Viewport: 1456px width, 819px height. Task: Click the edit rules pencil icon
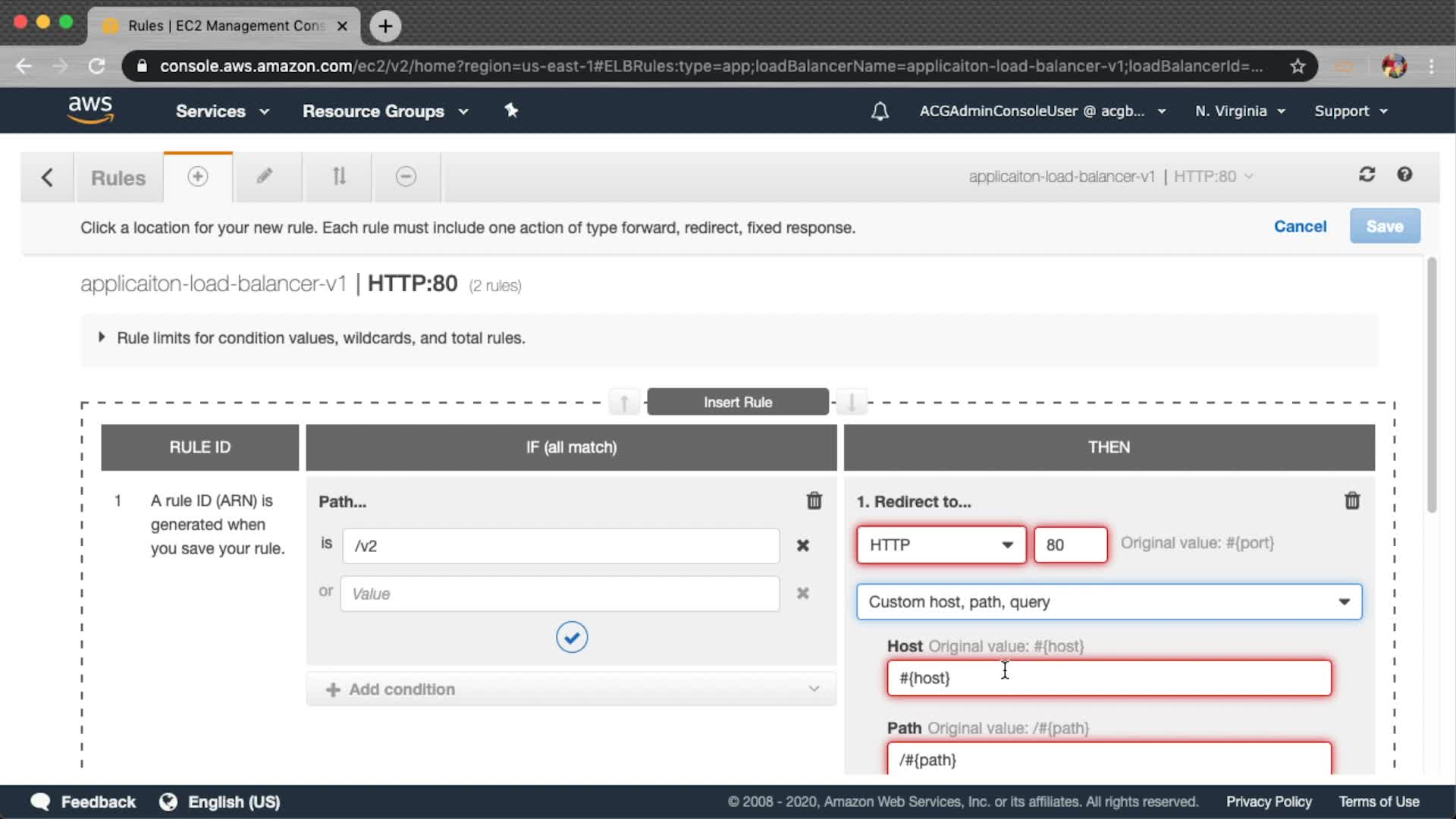tap(264, 177)
